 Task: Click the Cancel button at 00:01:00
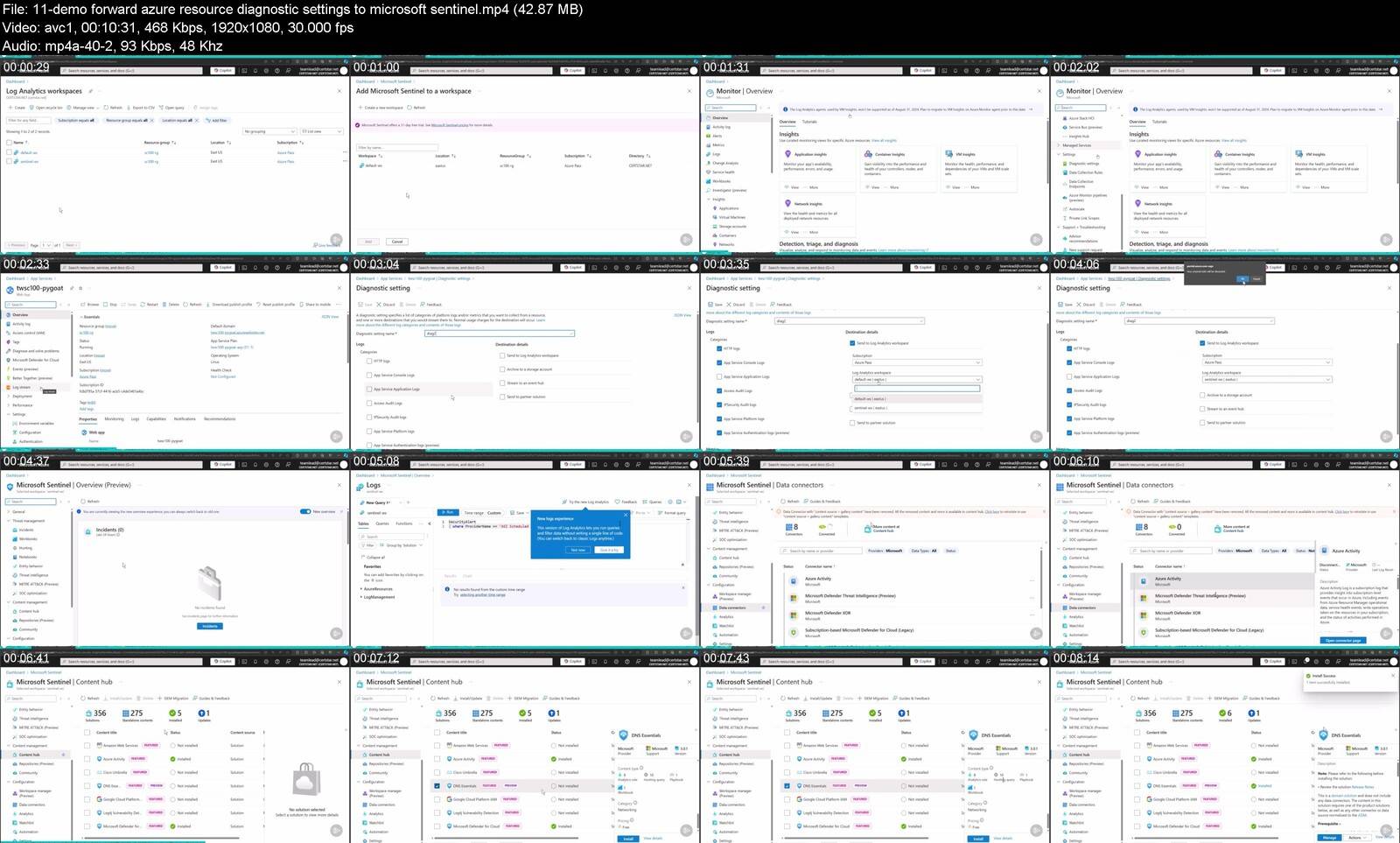coord(397,242)
